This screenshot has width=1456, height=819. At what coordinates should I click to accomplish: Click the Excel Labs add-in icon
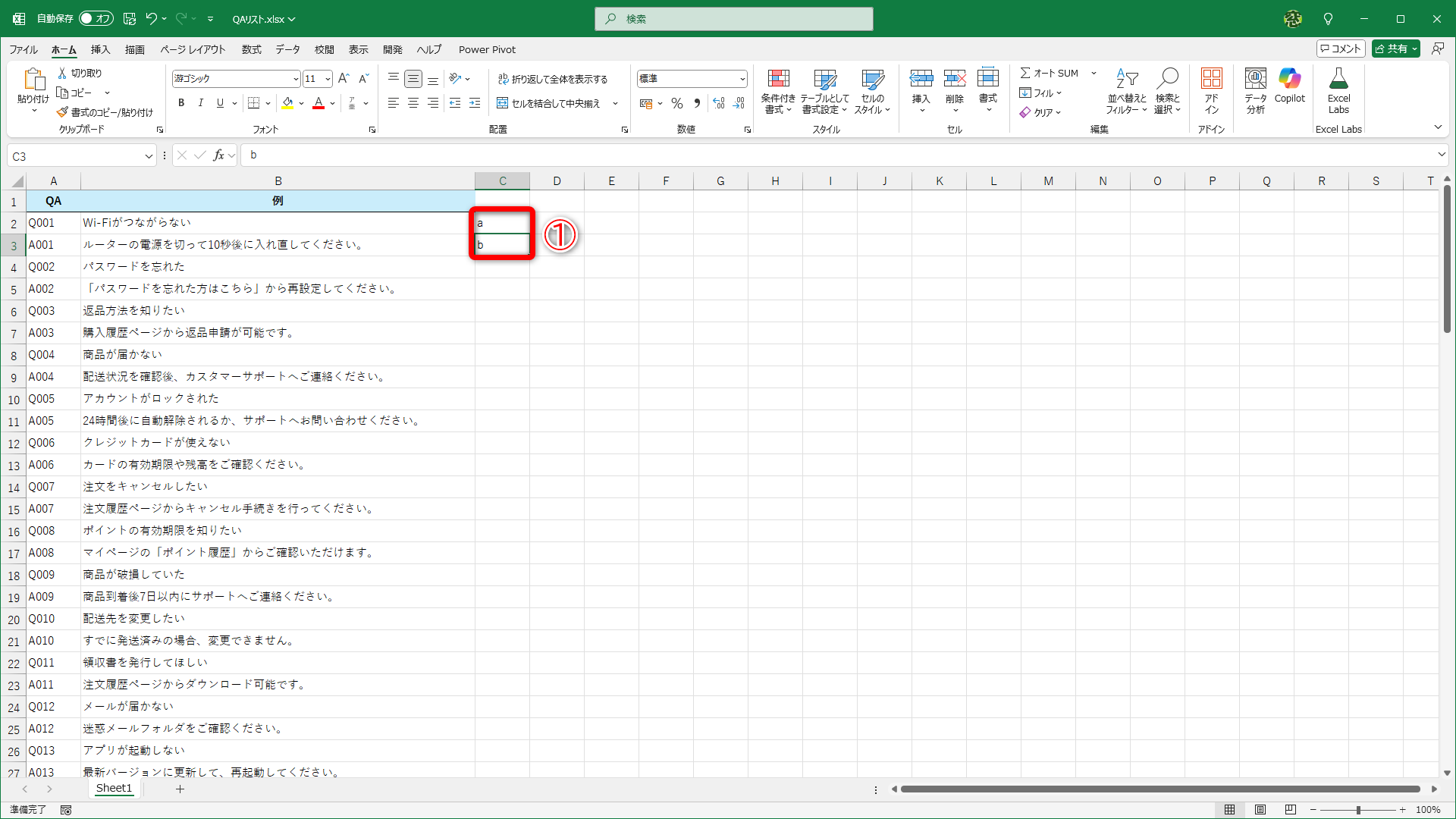point(1338,87)
